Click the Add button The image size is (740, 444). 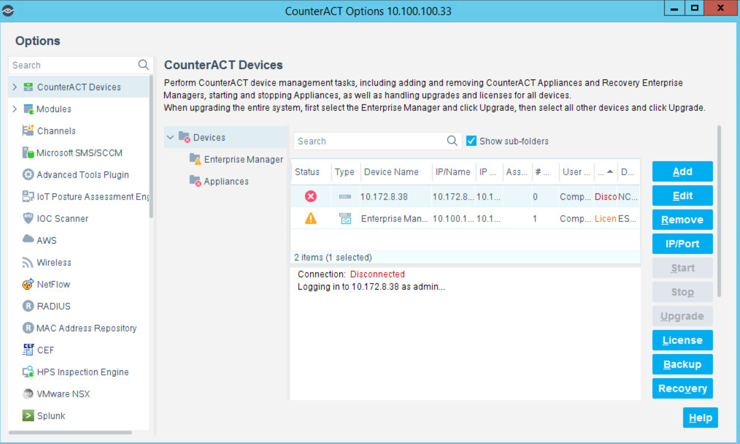[682, 171]
